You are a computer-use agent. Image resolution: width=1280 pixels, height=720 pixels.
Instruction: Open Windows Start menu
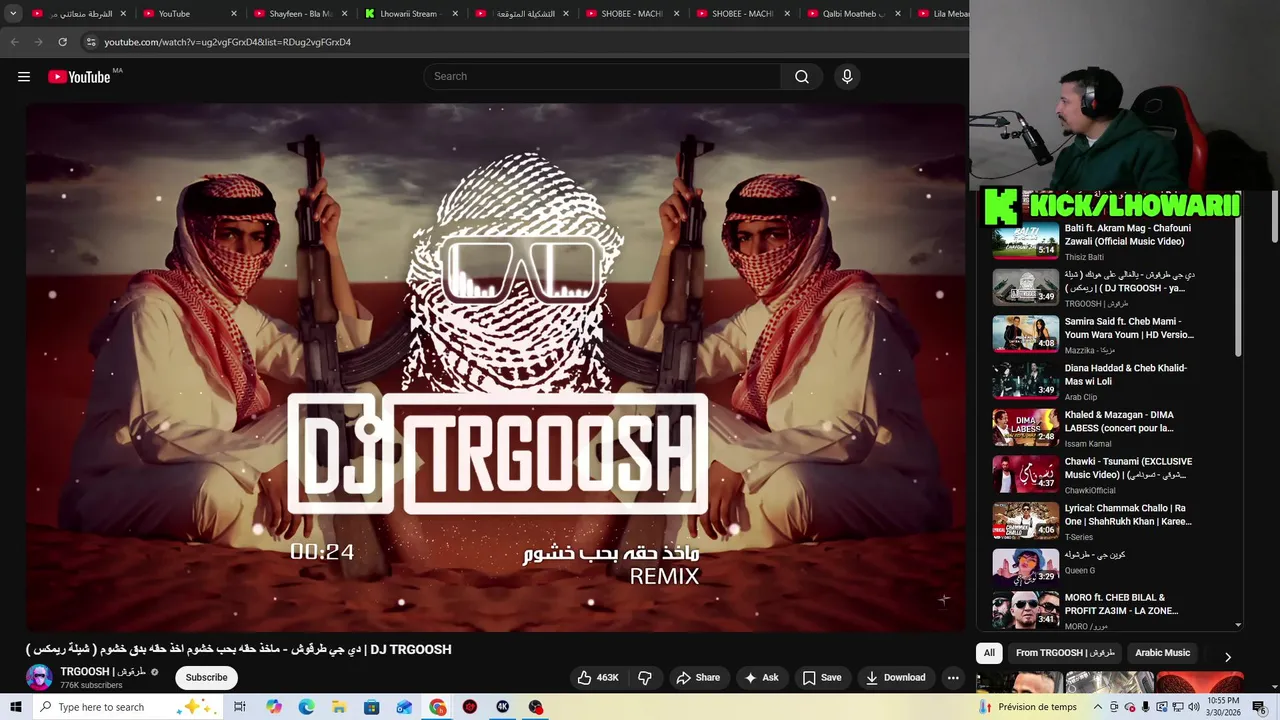pos(16,707)
